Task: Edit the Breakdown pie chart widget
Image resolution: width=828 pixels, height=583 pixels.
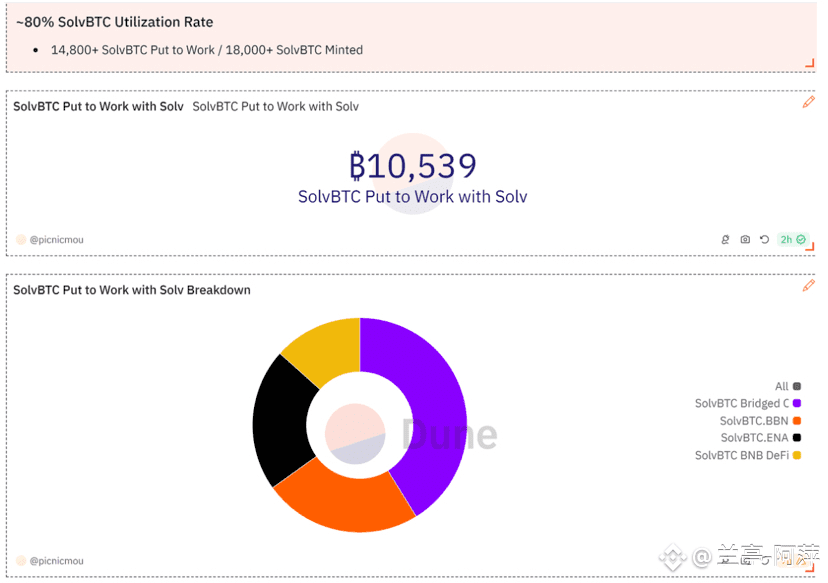Action: (808, 286)
